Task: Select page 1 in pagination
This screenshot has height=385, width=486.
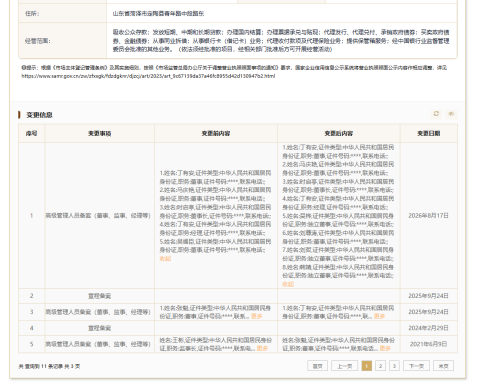Action: click(x=367, y=366)
